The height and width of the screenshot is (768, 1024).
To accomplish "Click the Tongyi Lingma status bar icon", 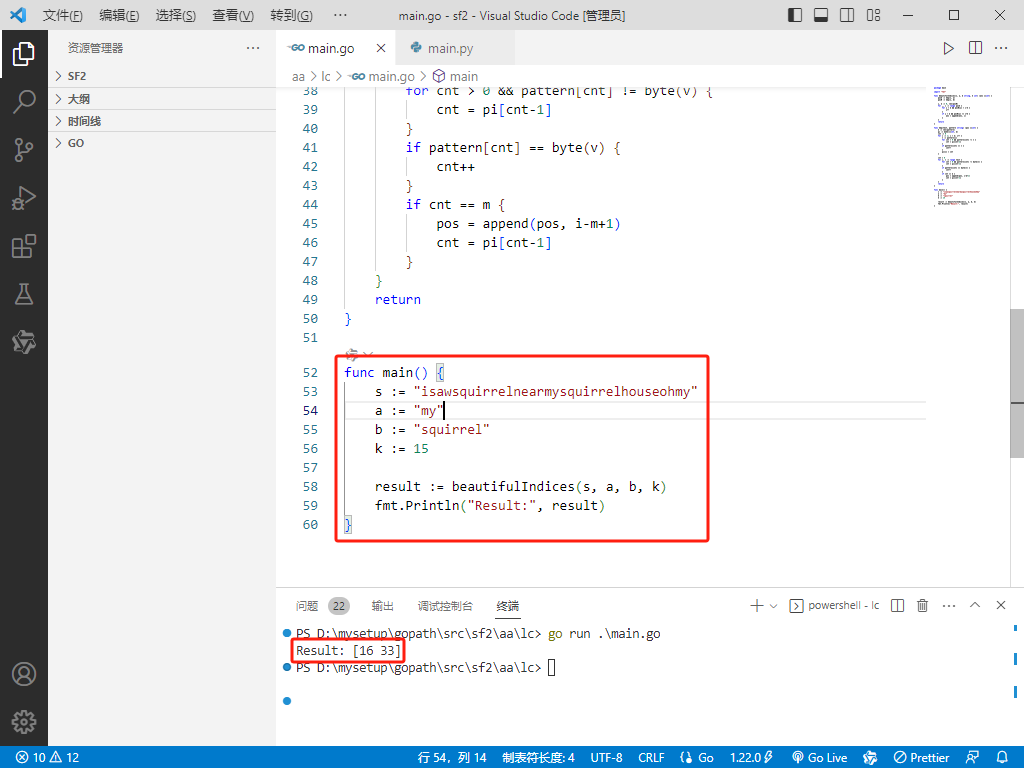I will point(870,758).
